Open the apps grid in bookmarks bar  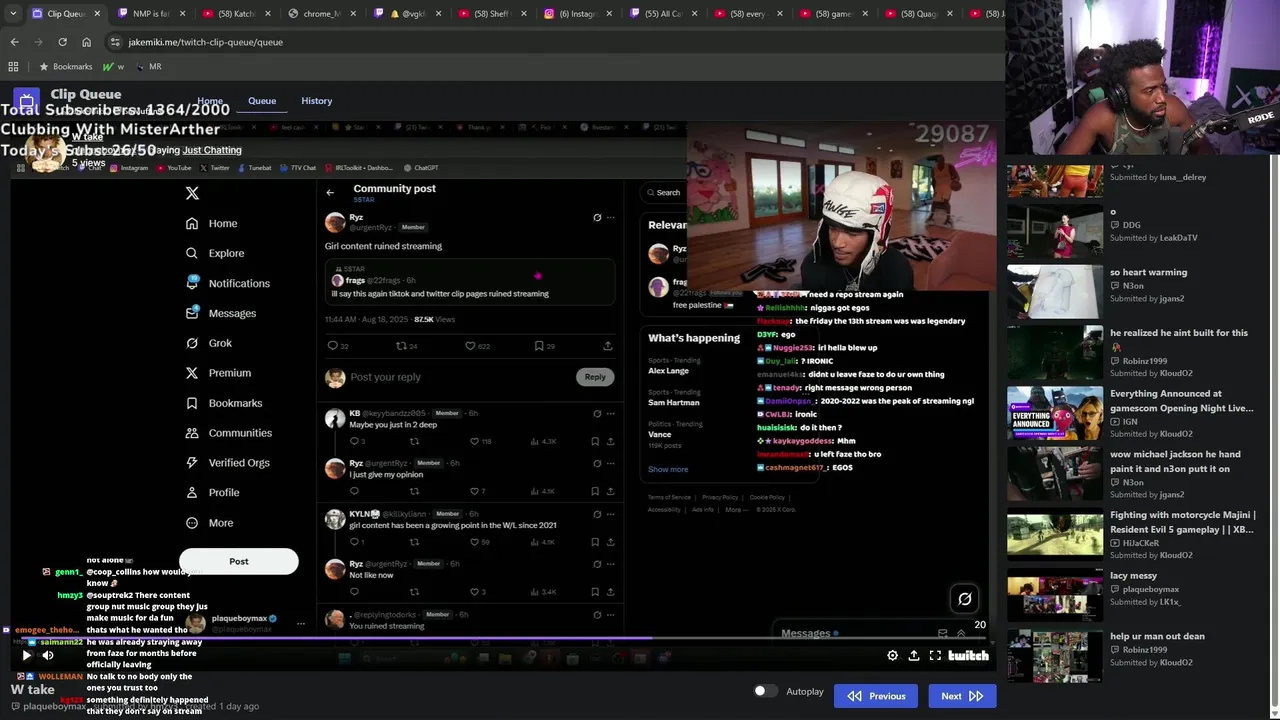(x=13, y=66)
